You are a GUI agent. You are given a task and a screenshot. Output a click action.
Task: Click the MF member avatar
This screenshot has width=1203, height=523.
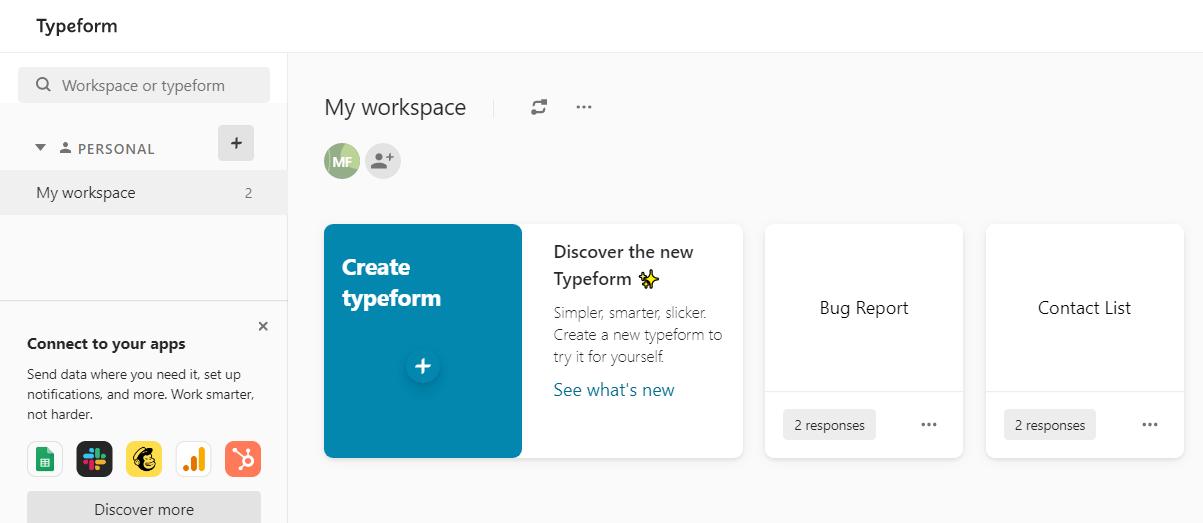pos(342,161)
